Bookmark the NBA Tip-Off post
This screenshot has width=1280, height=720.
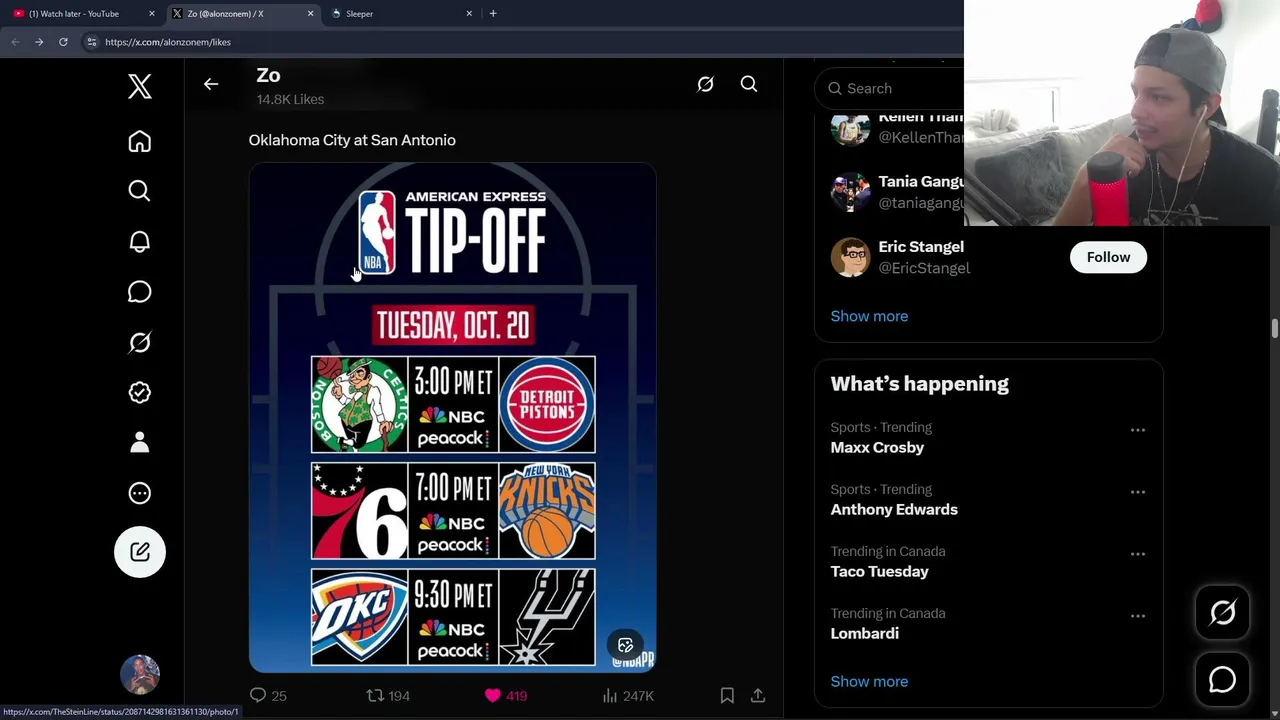click(727, 695)
